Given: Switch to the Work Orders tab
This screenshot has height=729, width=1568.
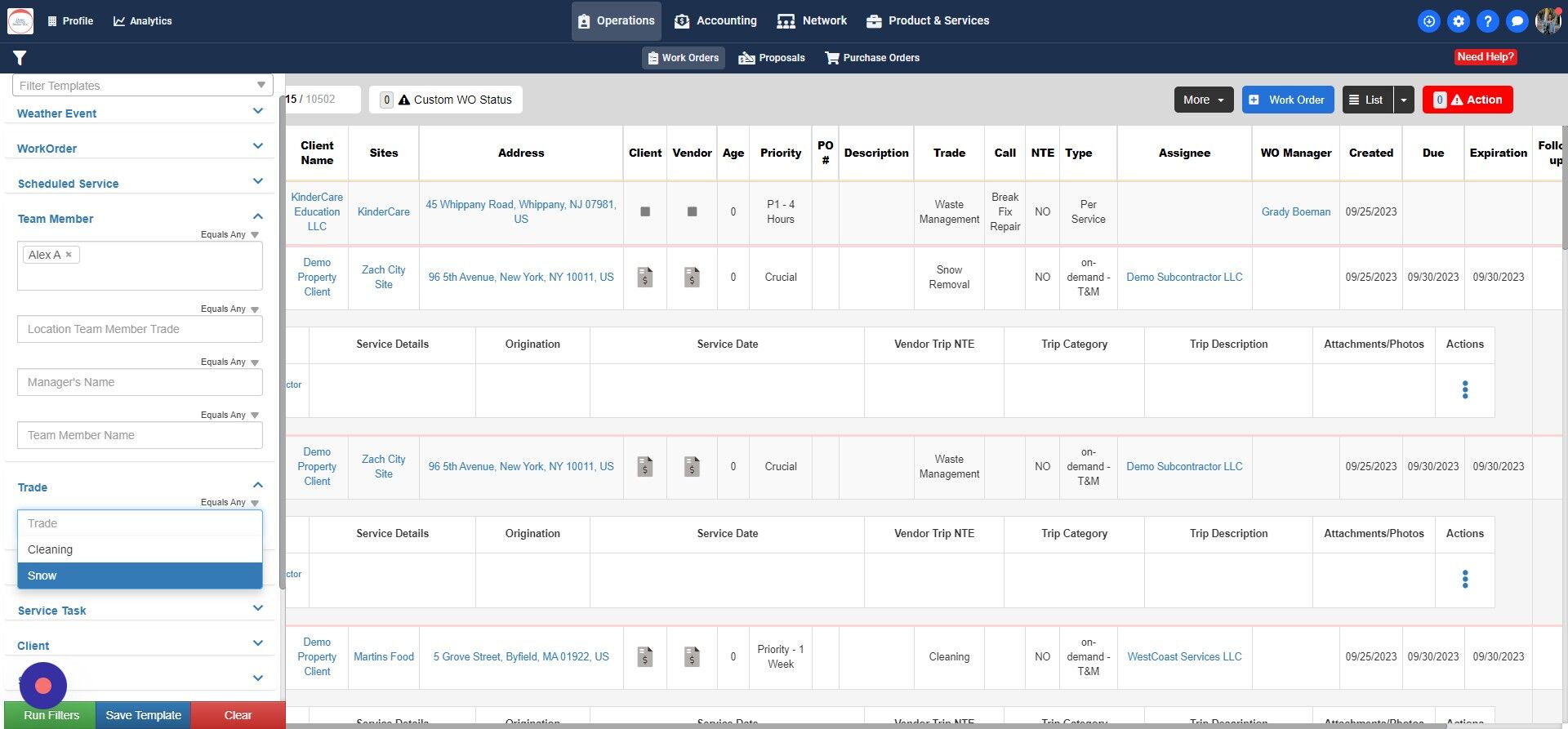Looking at the screenshot, I should click(x=684, y=58).
